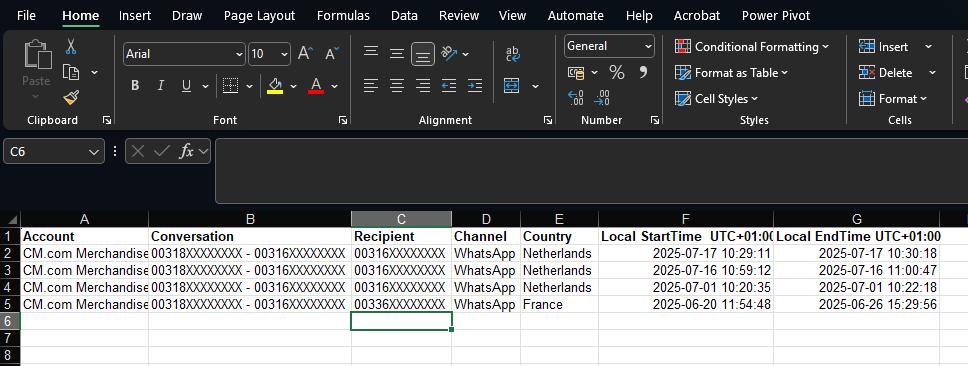Click the Delete cells button

click(885, 73)
